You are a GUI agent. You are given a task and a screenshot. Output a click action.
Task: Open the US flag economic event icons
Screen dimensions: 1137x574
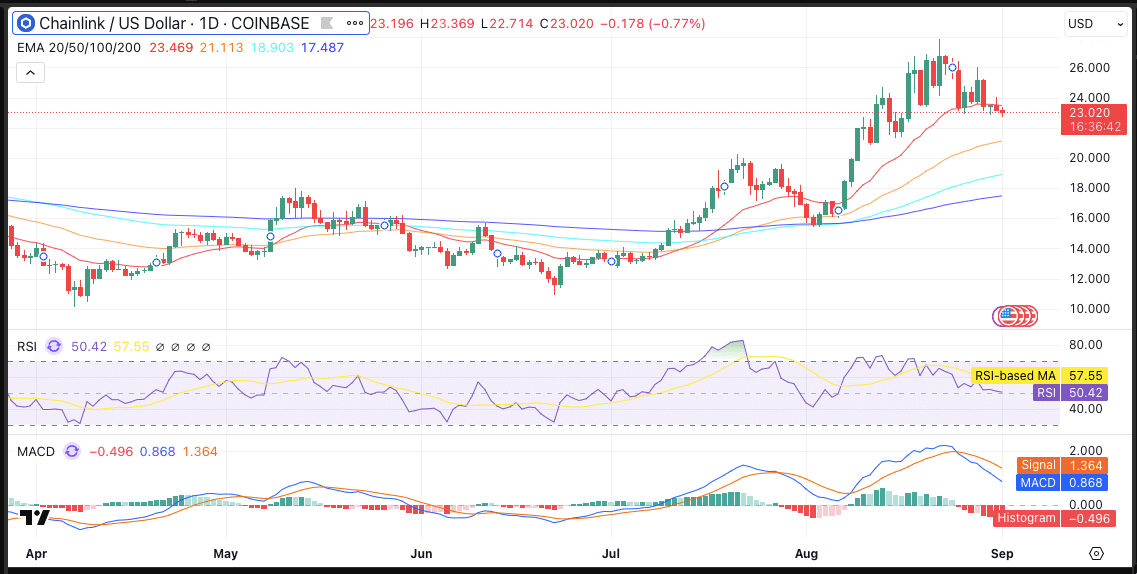coord(1015,315)
